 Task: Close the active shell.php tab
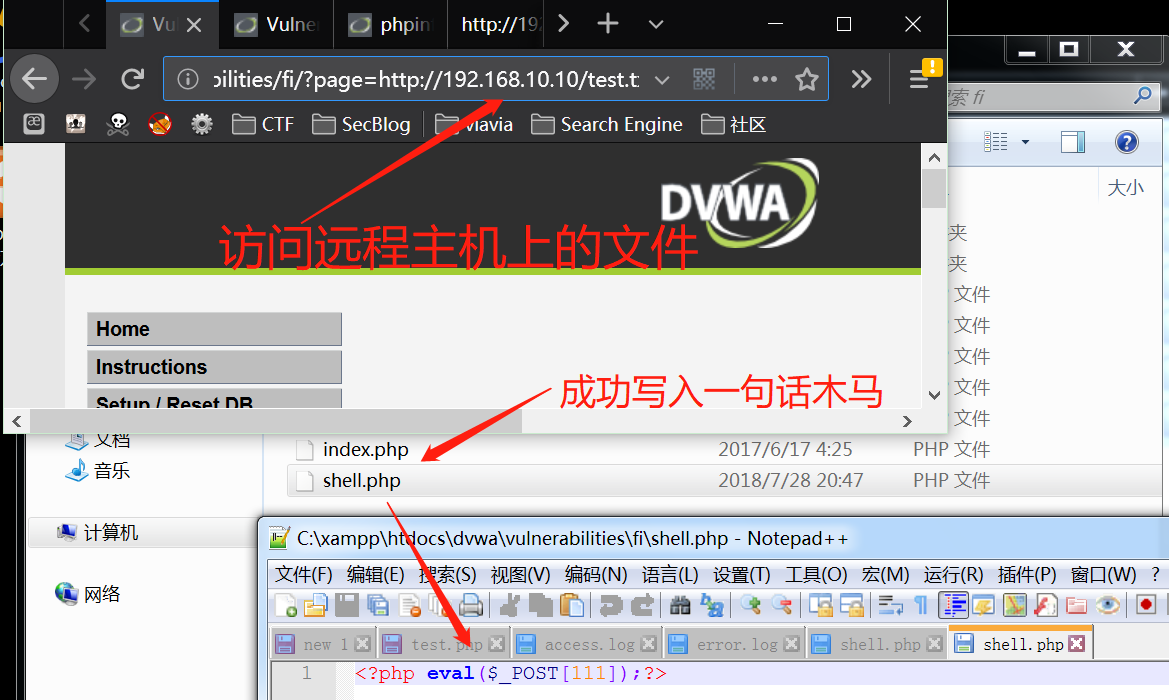[1077, 643]
